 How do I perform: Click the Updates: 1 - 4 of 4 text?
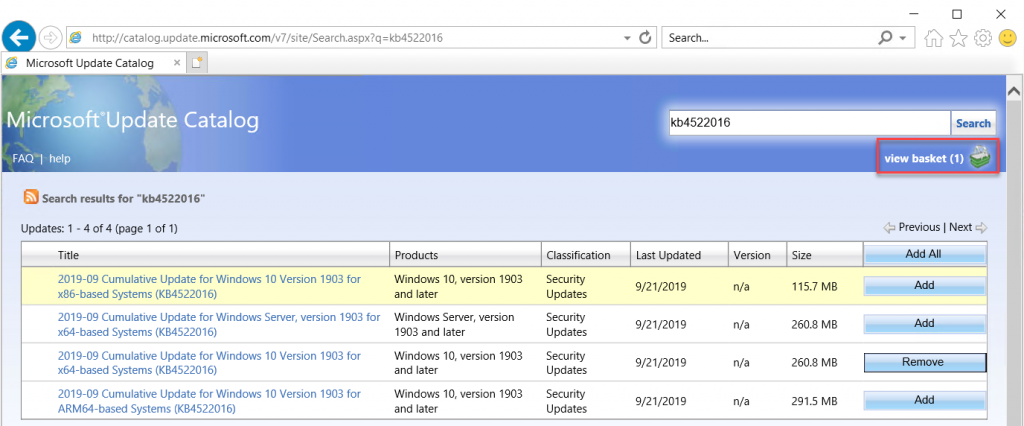(x=99, y=229)
